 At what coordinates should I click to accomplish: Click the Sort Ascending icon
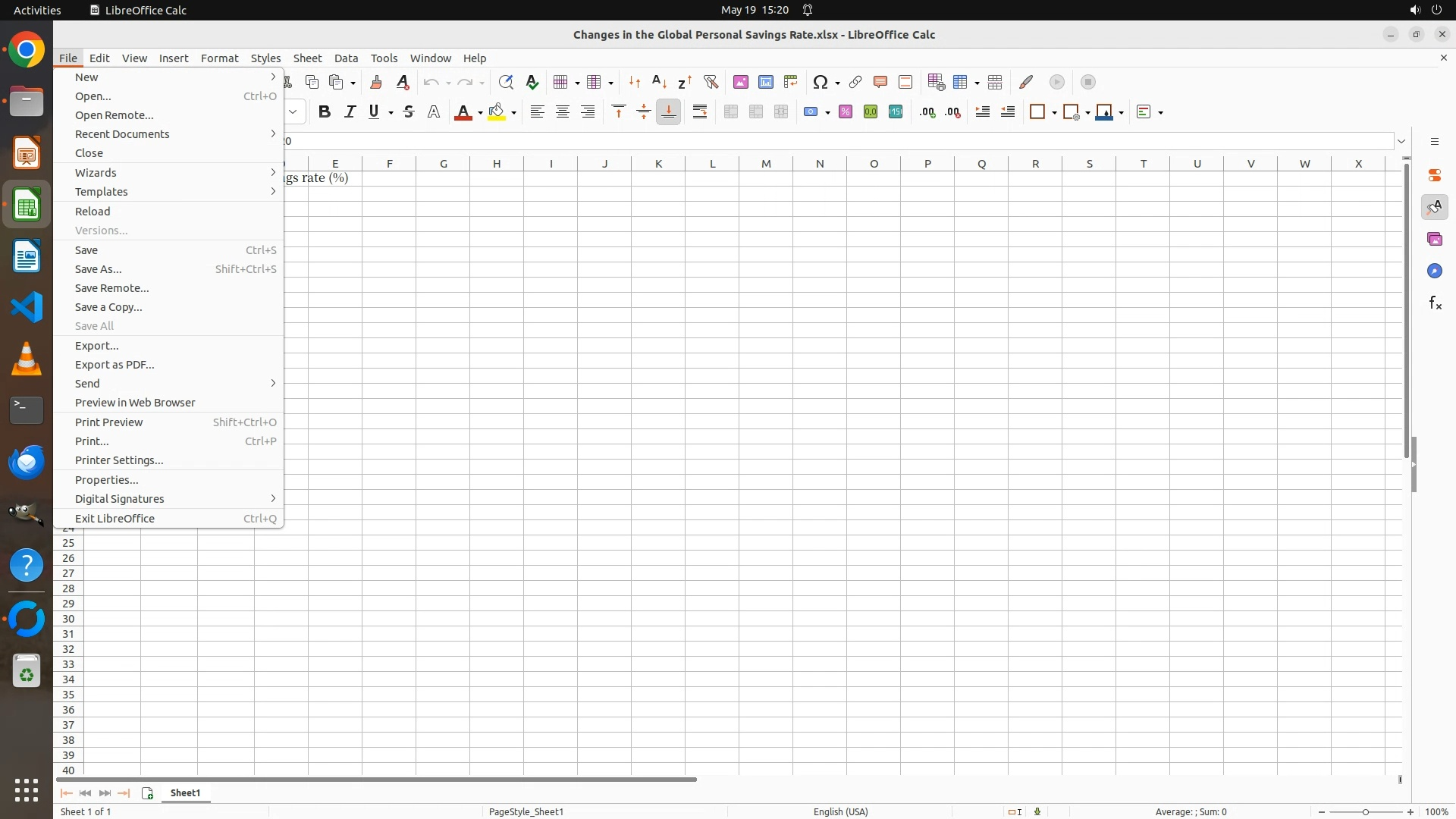tap(659, 82)
